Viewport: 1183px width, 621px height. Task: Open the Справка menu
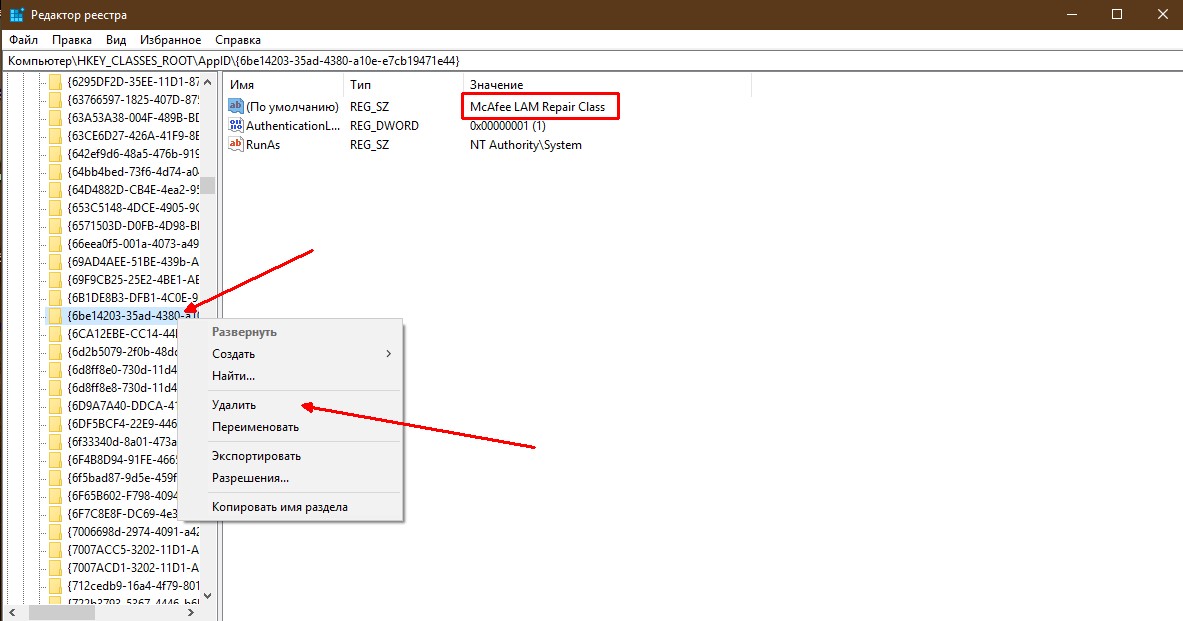(238, 40)
